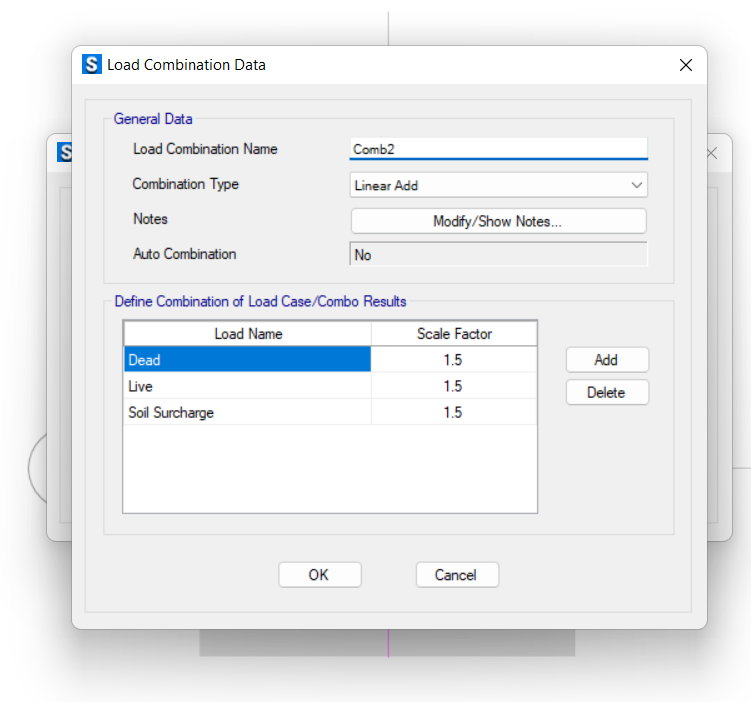Cancel the load combination dialog
The height and width of the screenshot is (702, 751).
[457, 575]
